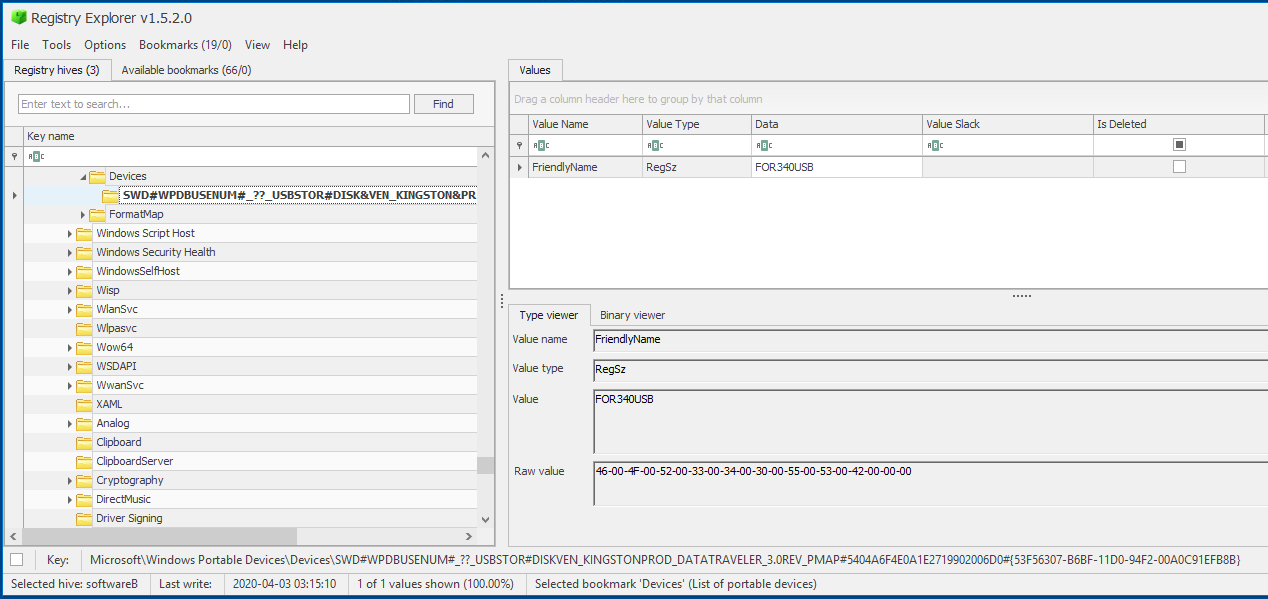Click the Wlpasvc folder icon
1268x599 pixels.
(84, 329)
